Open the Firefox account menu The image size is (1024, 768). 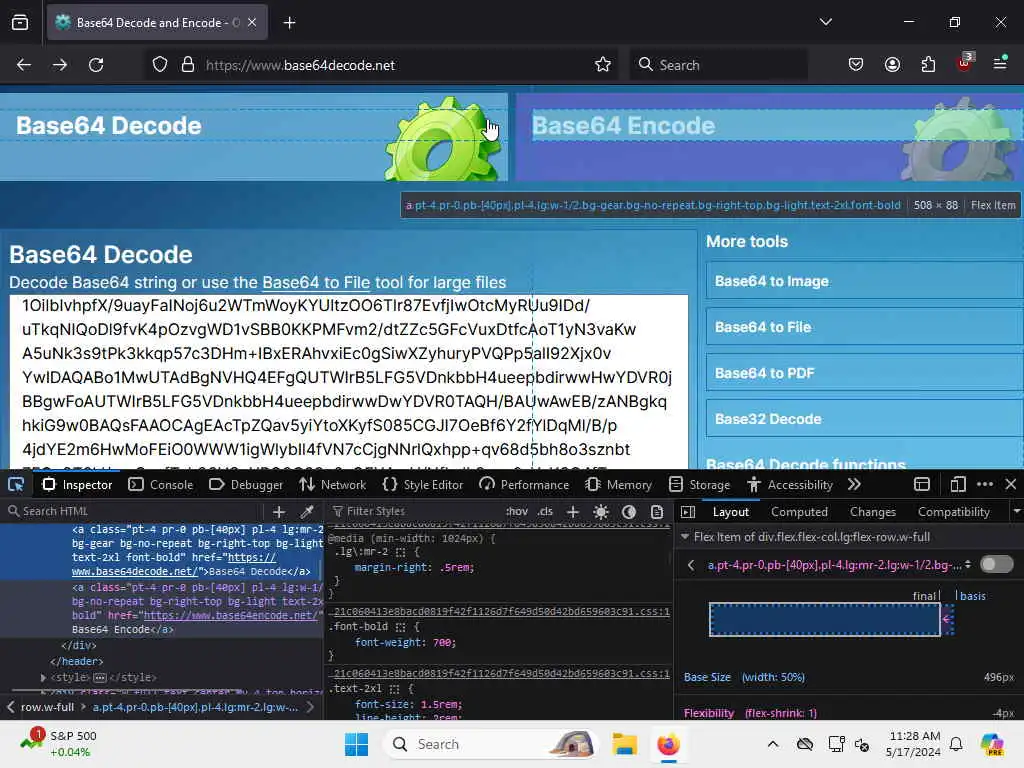click(892, 65)
